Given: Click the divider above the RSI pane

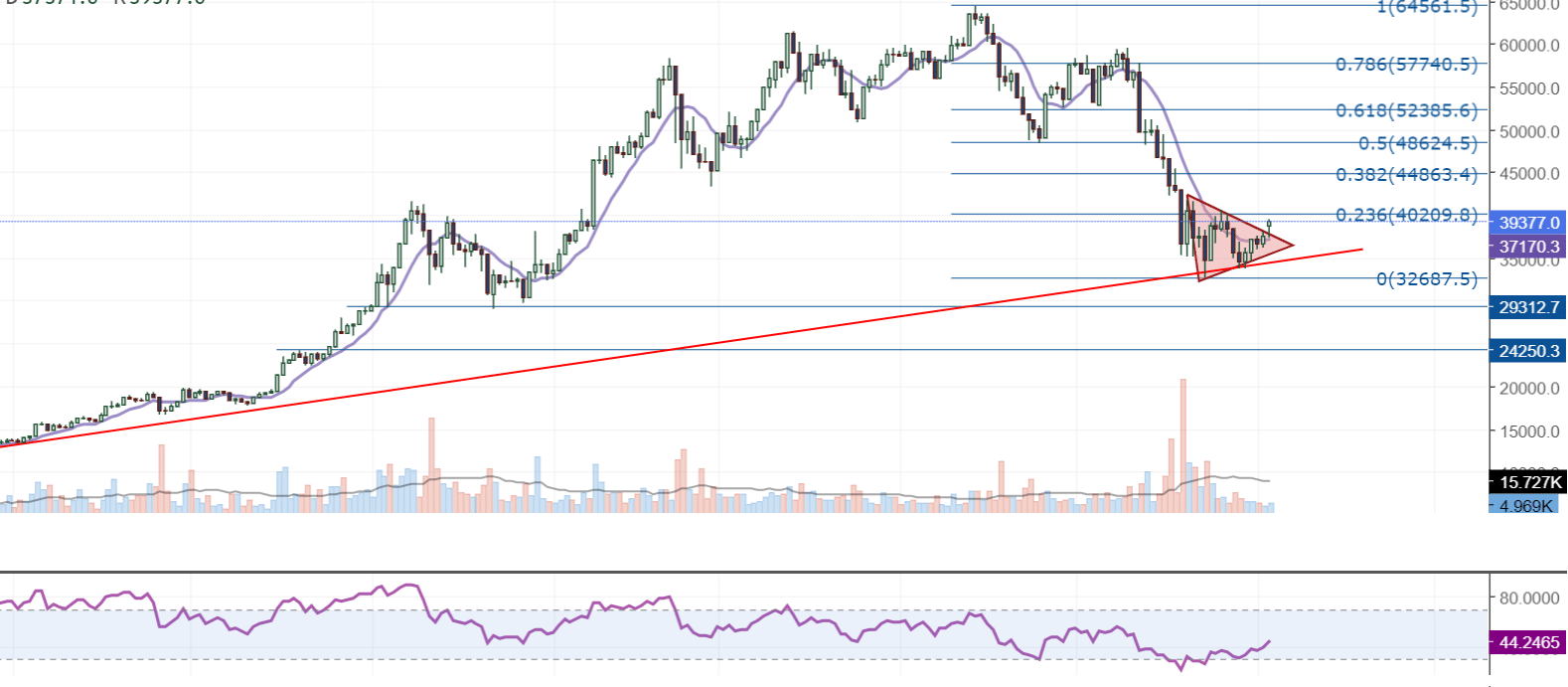Looking at the screenshot, I should pos(745,572).
